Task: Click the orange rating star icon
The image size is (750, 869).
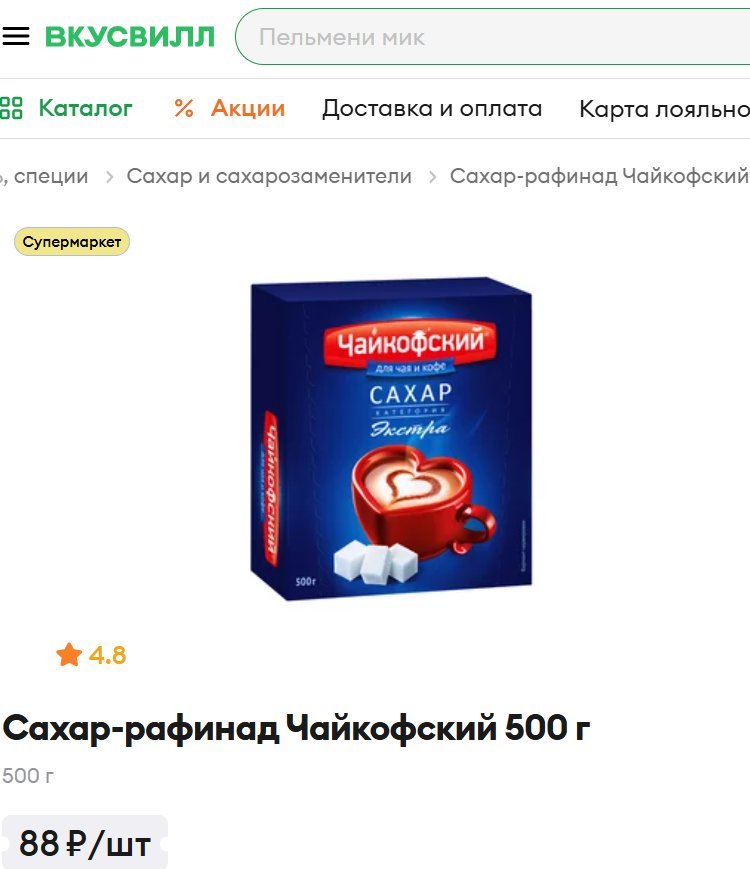Action: (69, 655)
